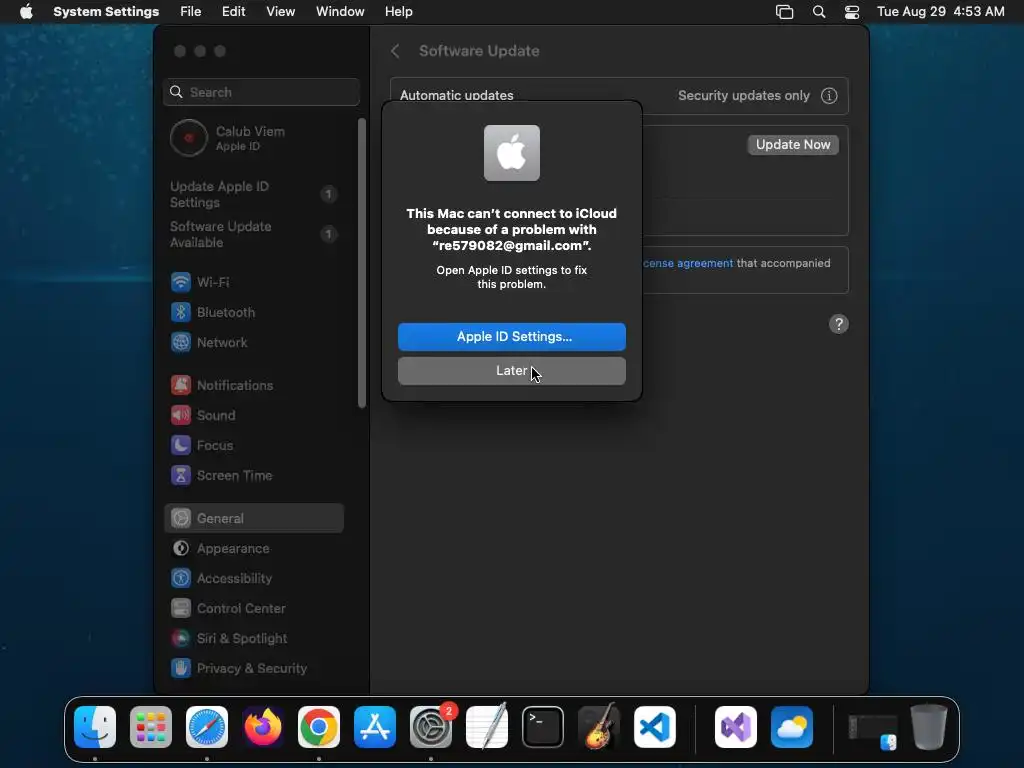Open the System Settings menu

click(106, 12)
